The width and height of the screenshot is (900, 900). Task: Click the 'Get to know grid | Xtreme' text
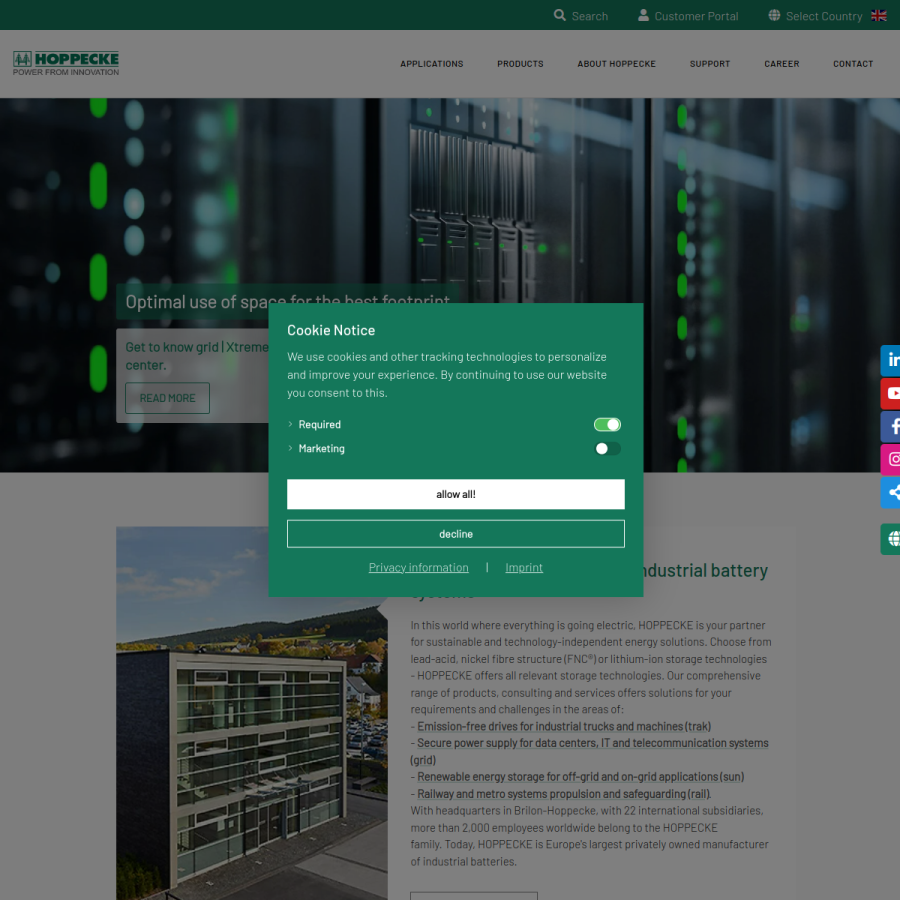197,347
